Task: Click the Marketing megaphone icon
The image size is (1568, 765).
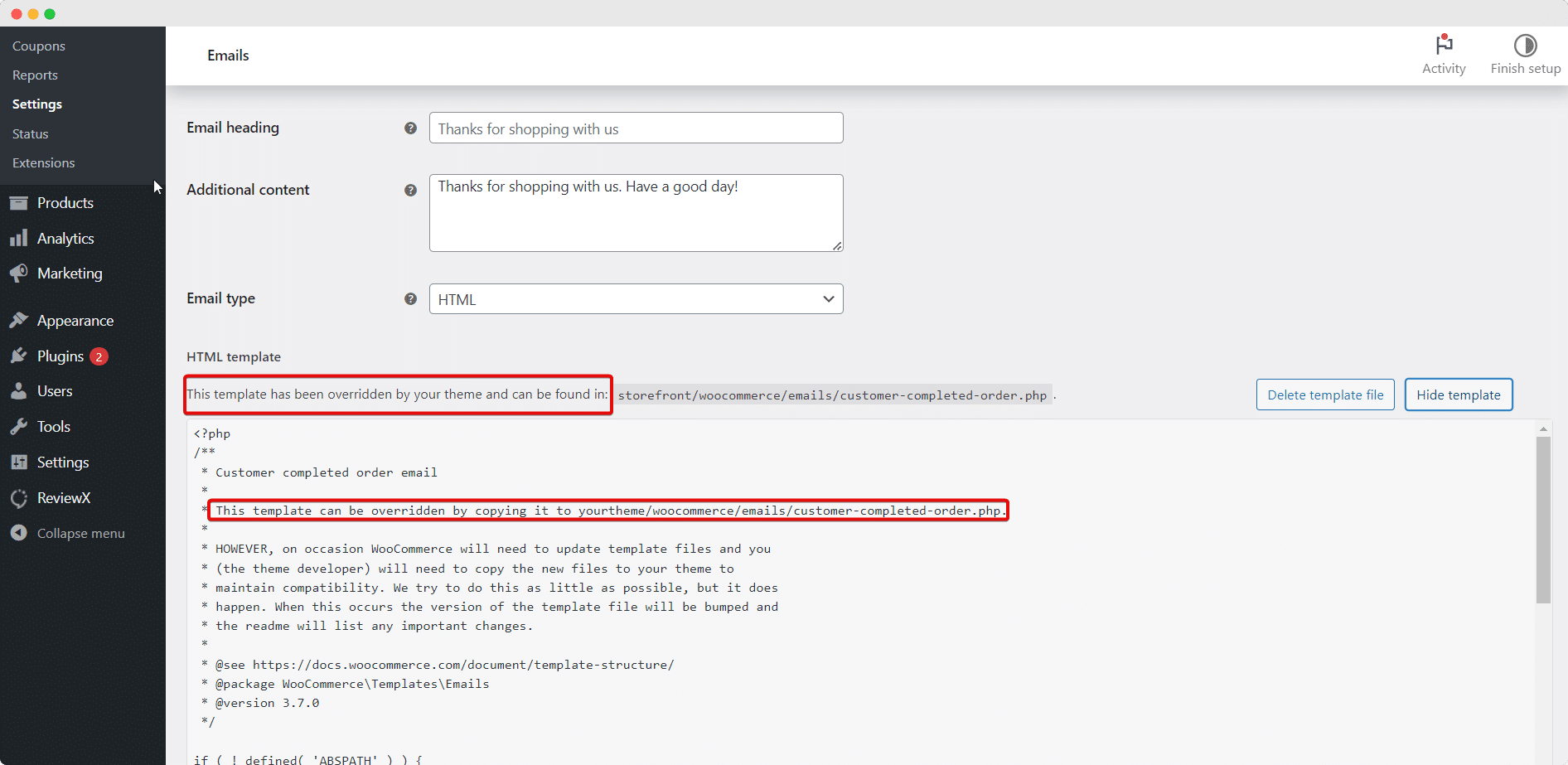Action: coord(18,274)
